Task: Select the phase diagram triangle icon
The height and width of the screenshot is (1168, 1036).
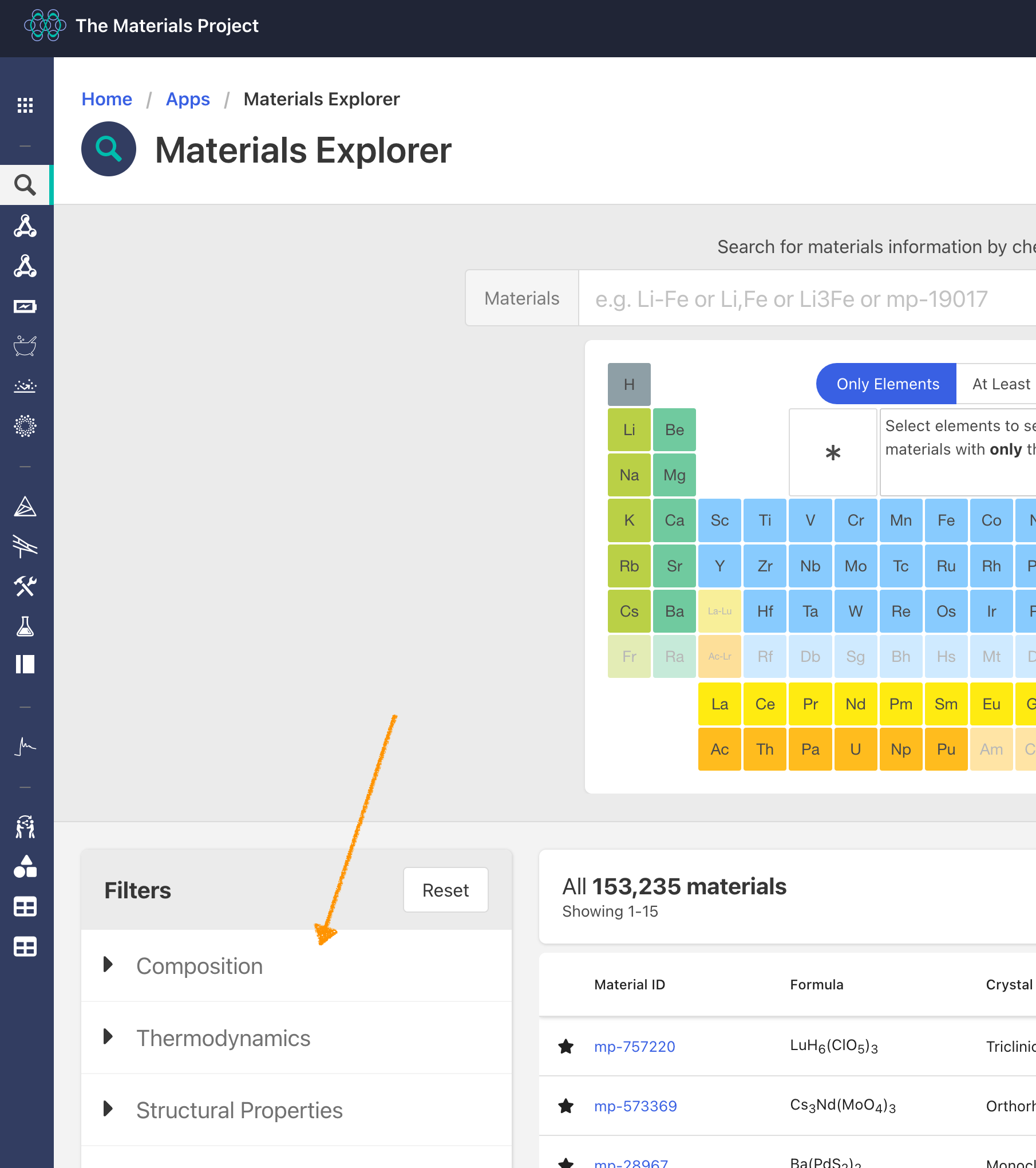Action: 25,507
